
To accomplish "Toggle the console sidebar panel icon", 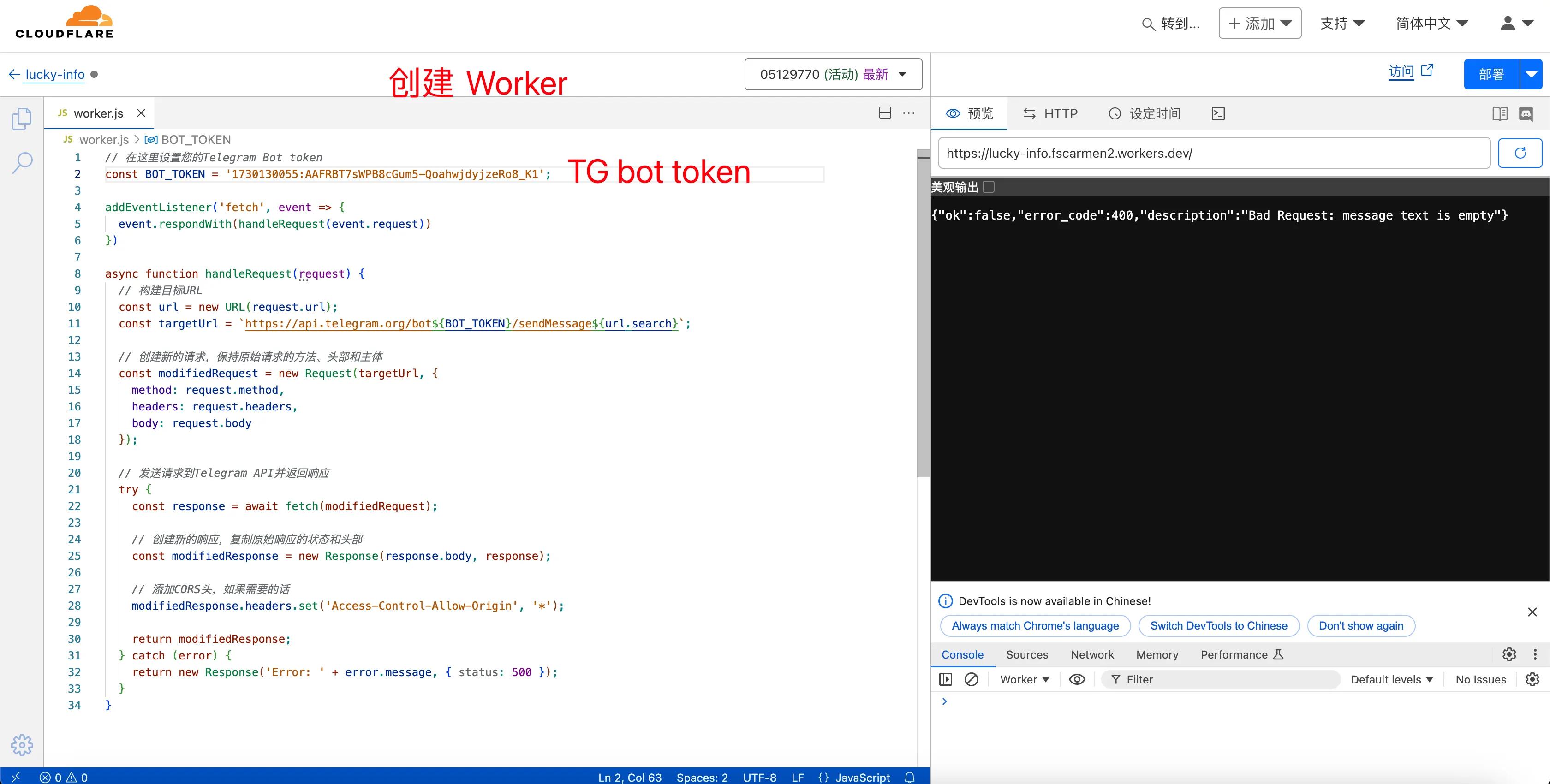I will (x=946, y=679).
